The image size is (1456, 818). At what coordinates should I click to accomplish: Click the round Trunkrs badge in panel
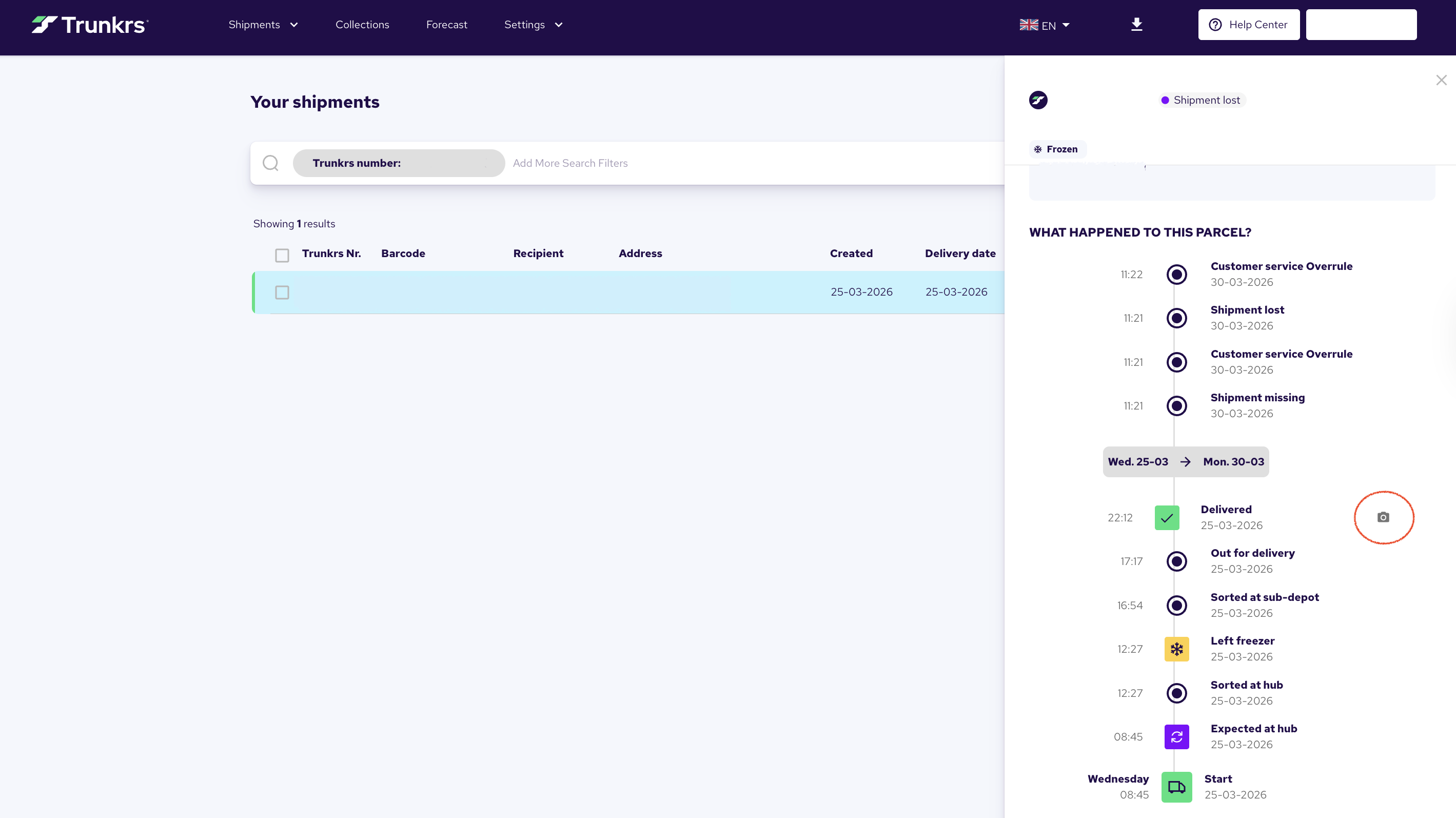1038,100
